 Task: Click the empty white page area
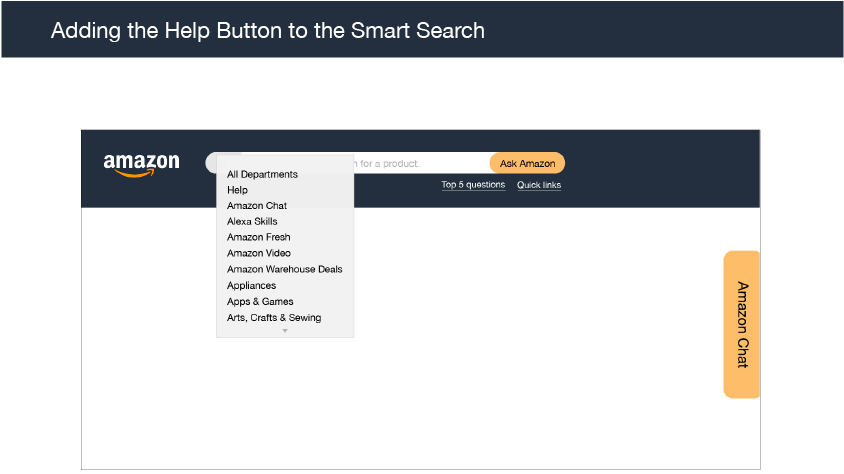538,339
